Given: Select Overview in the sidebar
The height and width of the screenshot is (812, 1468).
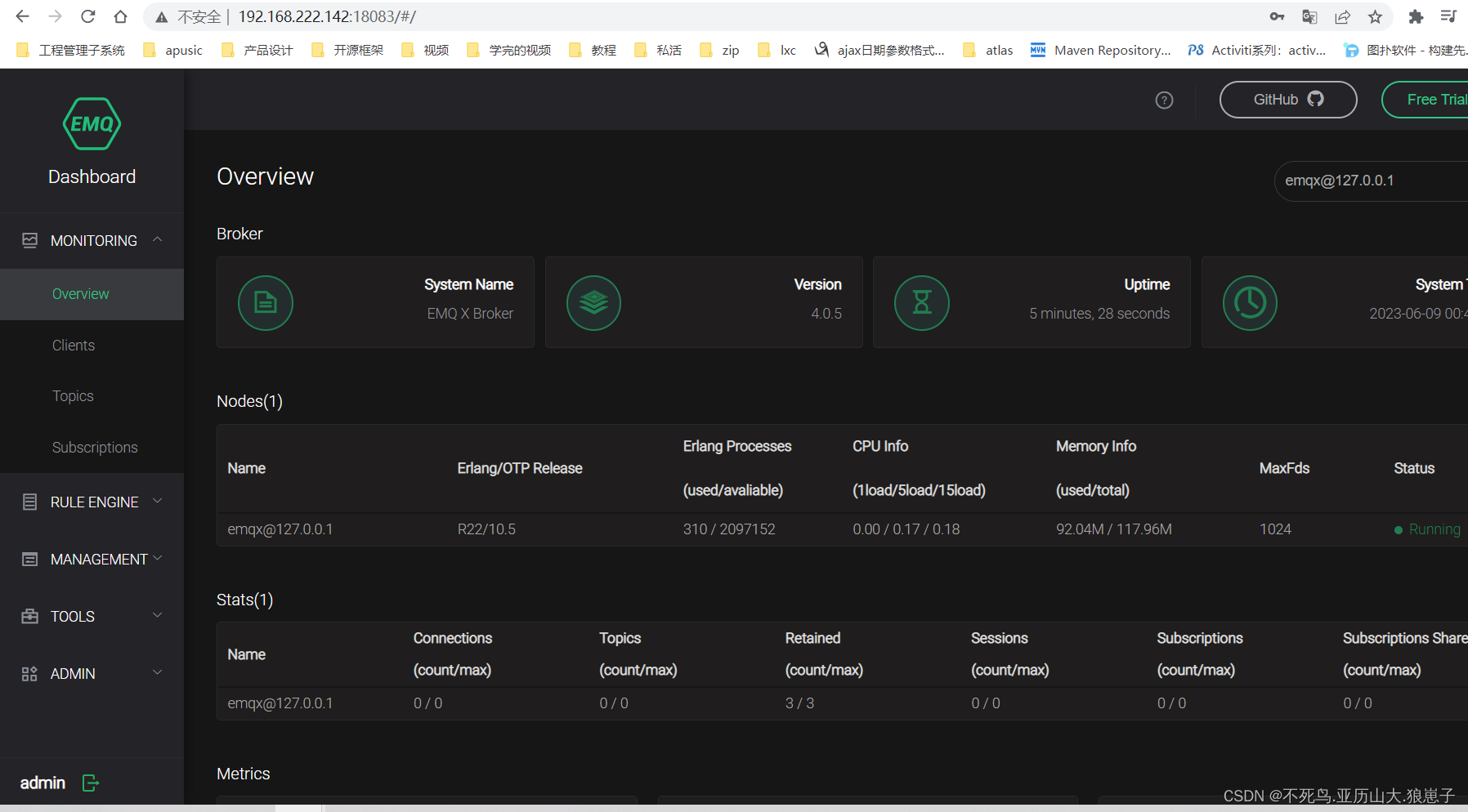Looking at the screenshot, I should coord(92,294).
